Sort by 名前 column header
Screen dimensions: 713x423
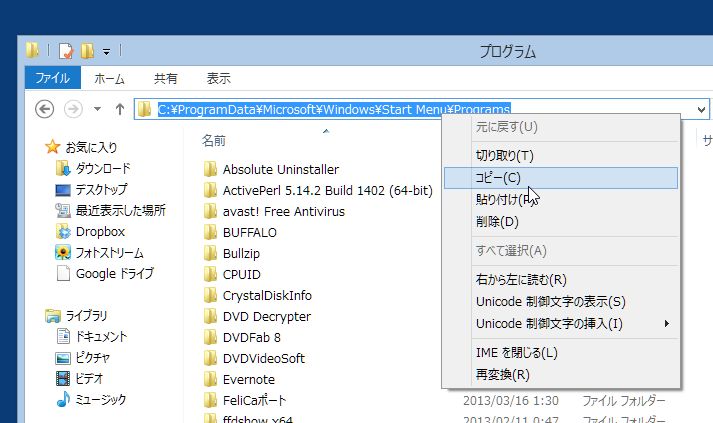pos(214,141)
